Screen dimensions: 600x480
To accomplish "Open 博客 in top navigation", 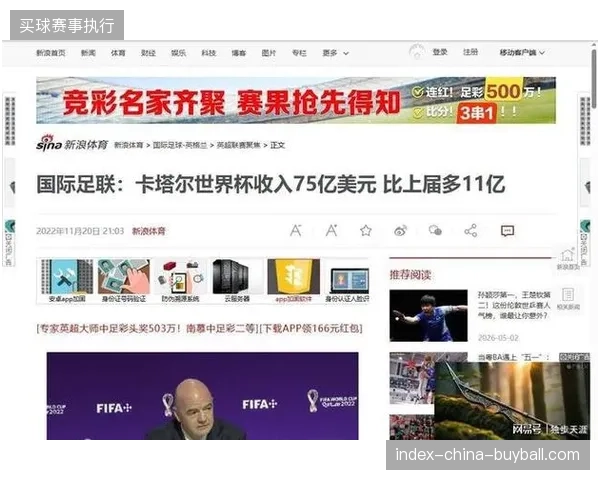I will click(239, 53).
